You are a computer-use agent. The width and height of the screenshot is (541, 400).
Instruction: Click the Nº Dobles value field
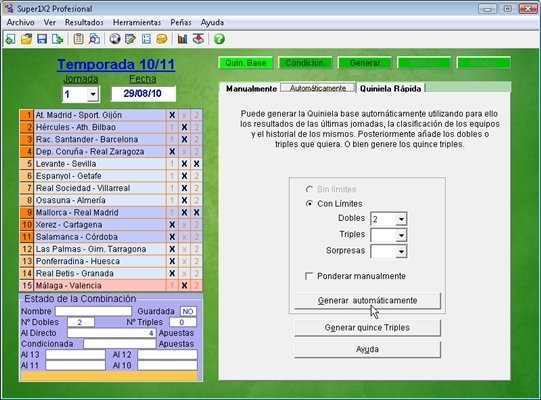81,322
